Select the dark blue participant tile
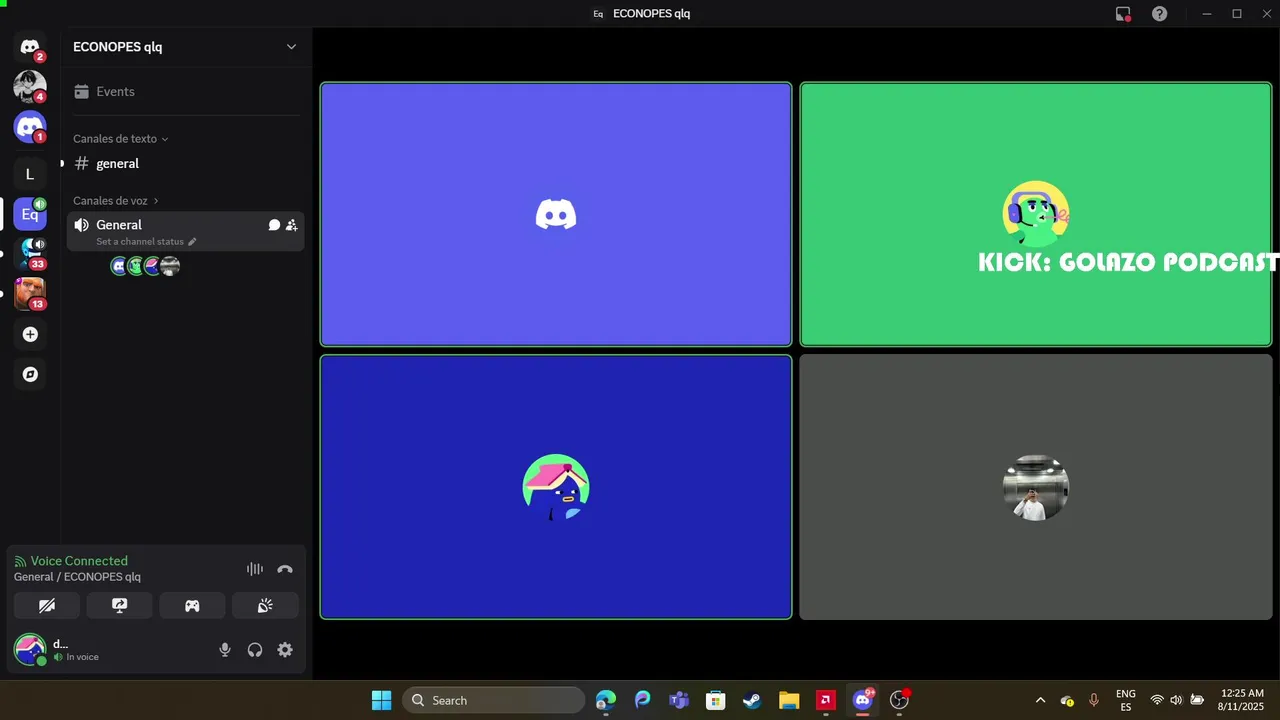The height and width of the screenshot is (720, 1280). point(556,487)
